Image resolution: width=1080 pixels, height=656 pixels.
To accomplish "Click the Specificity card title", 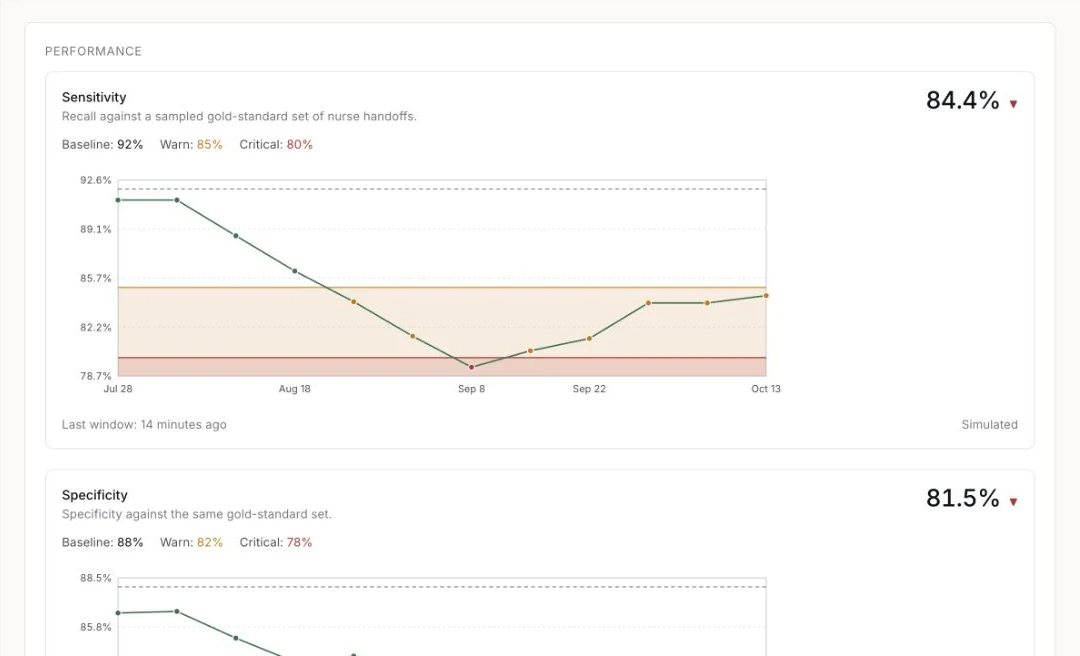I will (95, 495).
